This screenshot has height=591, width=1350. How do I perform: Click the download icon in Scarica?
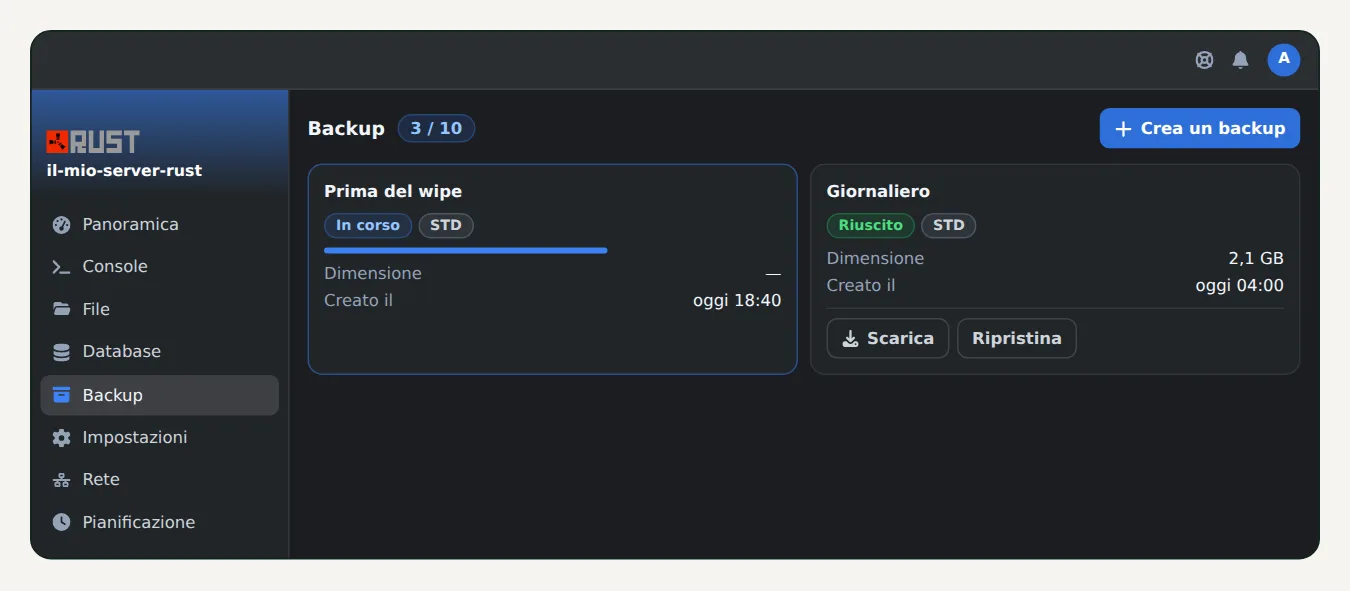(850, 339)
